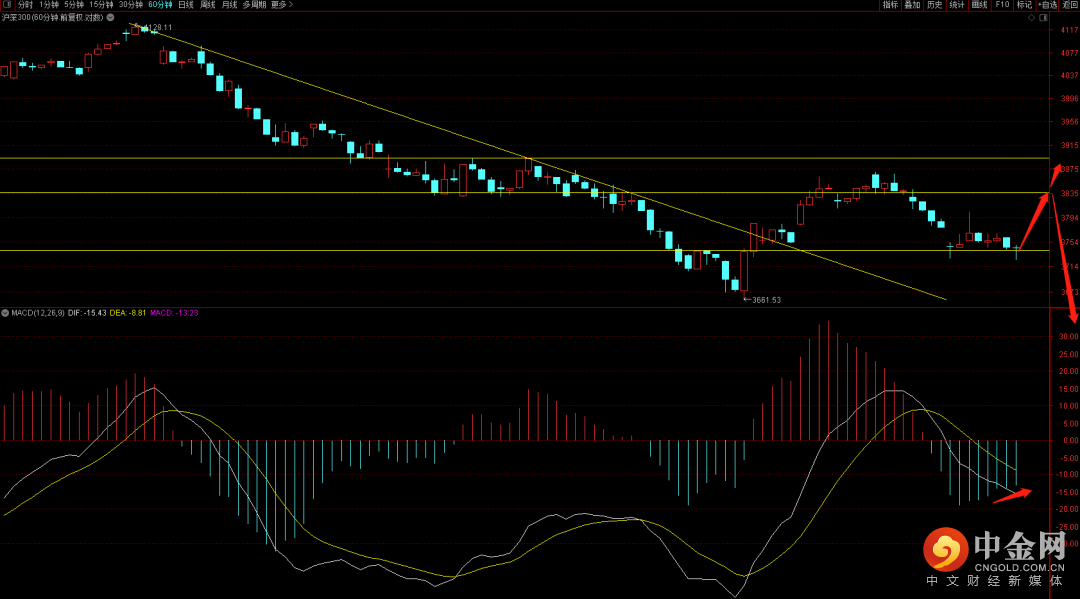This screenshot has height=599, width=1080.
Task: Click the yellow descending trend line
Action: [500, 147]
